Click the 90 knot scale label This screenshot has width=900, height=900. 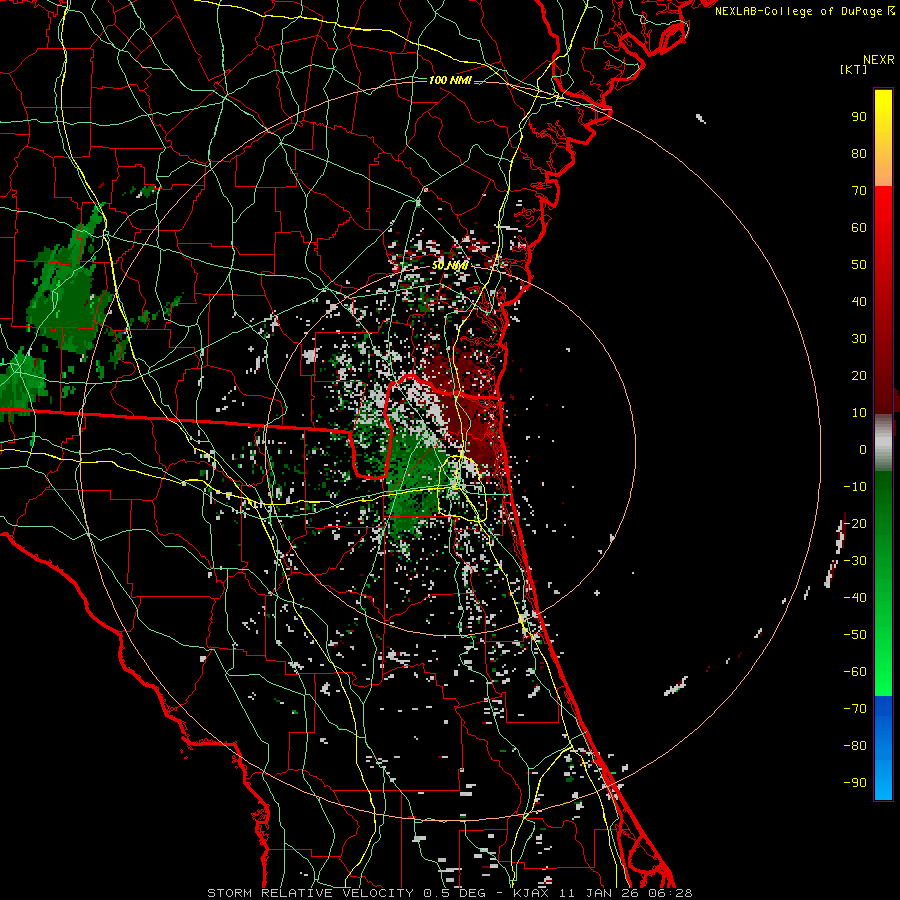coord(859,117)
